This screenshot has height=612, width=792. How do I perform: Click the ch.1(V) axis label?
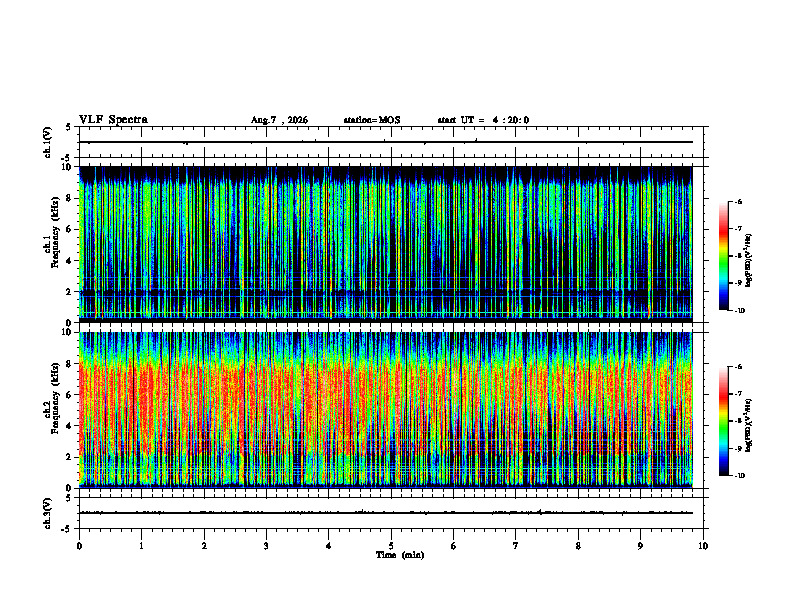(x=48, y=142)
